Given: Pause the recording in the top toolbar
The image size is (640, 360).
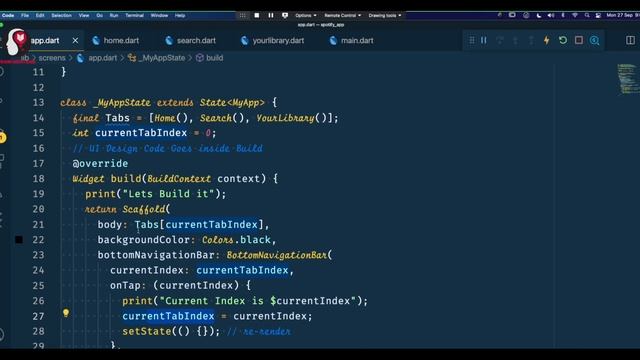Looking at the screenshot, I should click(271, 16).
